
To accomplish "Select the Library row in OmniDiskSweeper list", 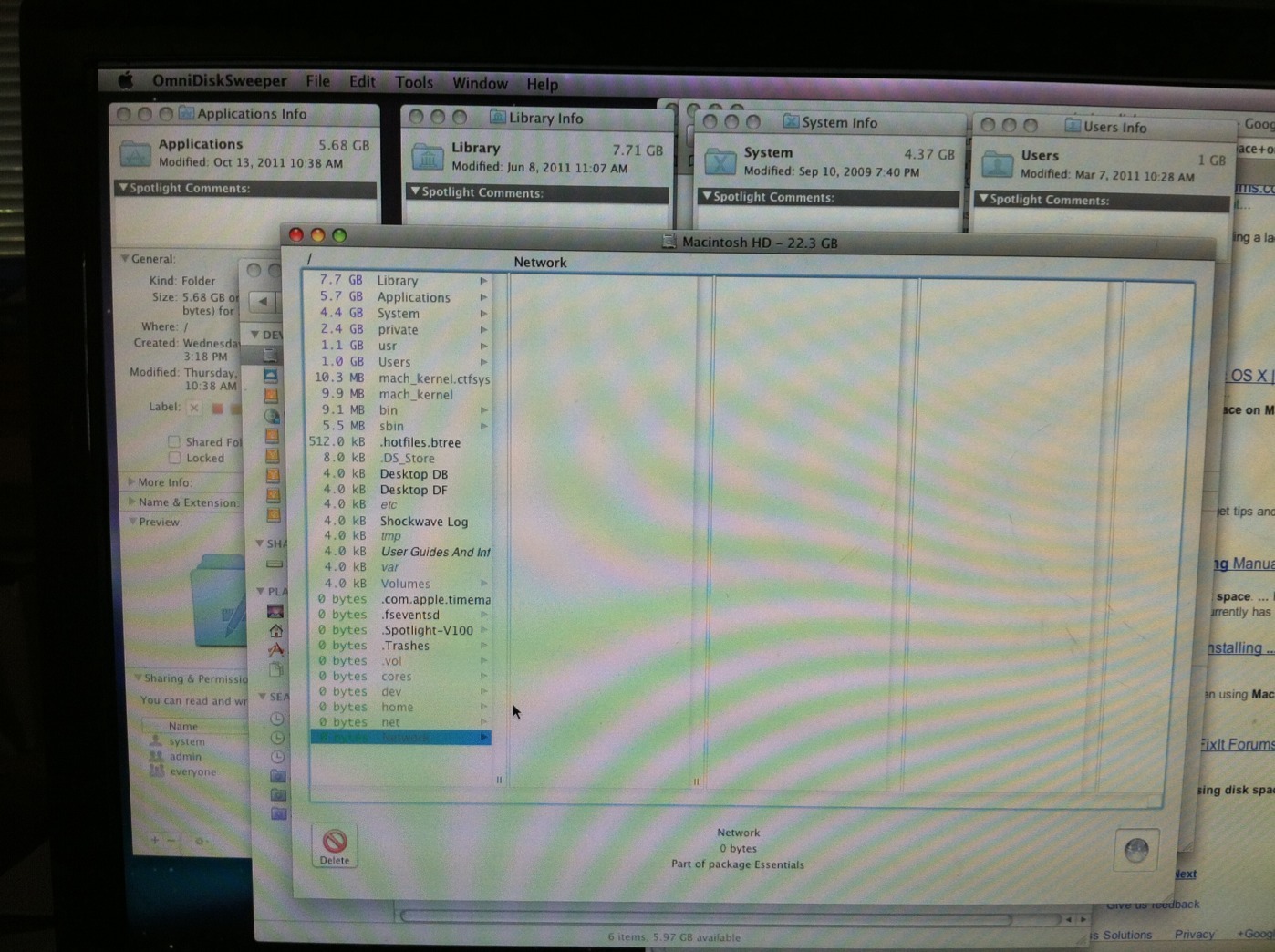I will [x=400, y=280].
